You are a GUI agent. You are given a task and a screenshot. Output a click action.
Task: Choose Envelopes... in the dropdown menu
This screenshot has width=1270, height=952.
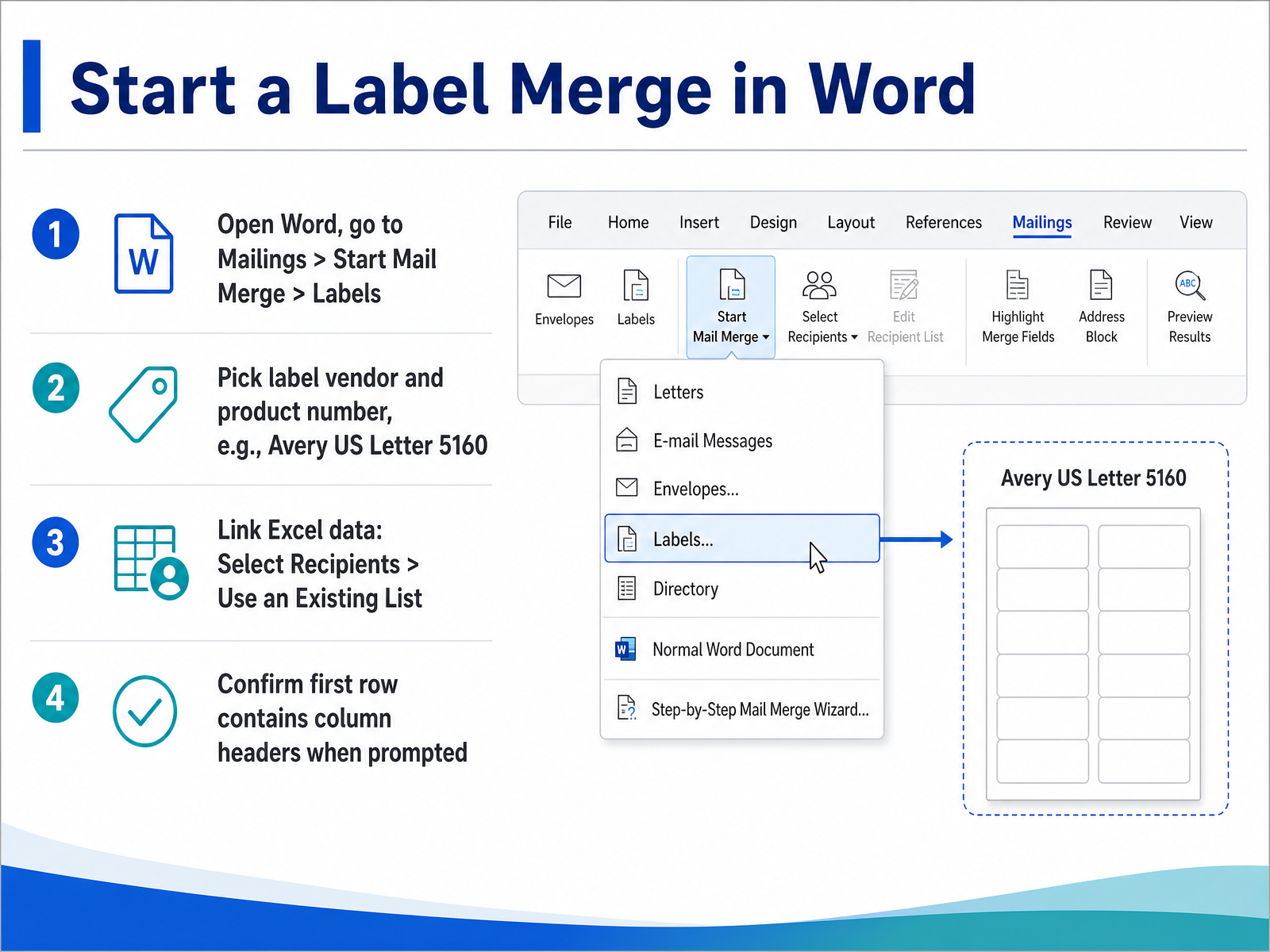coord(742,489)
